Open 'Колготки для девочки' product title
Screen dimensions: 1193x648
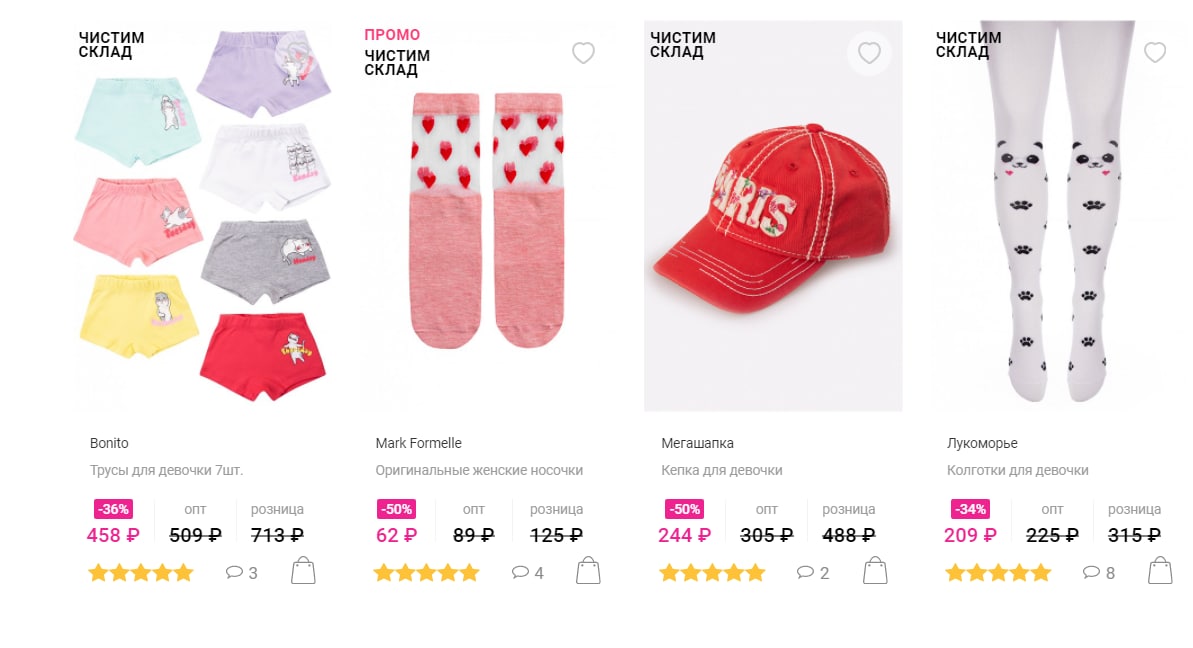point(1017,471)
